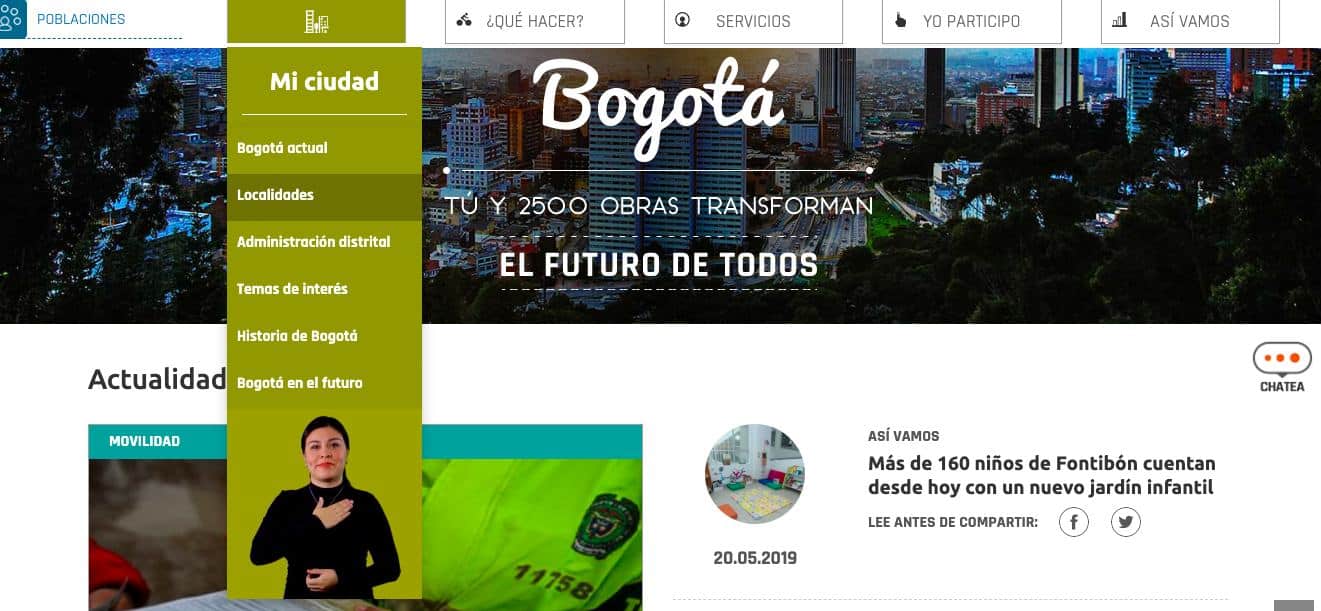
Task: Go to Historia de Bogotá
Action: [297, 336]
